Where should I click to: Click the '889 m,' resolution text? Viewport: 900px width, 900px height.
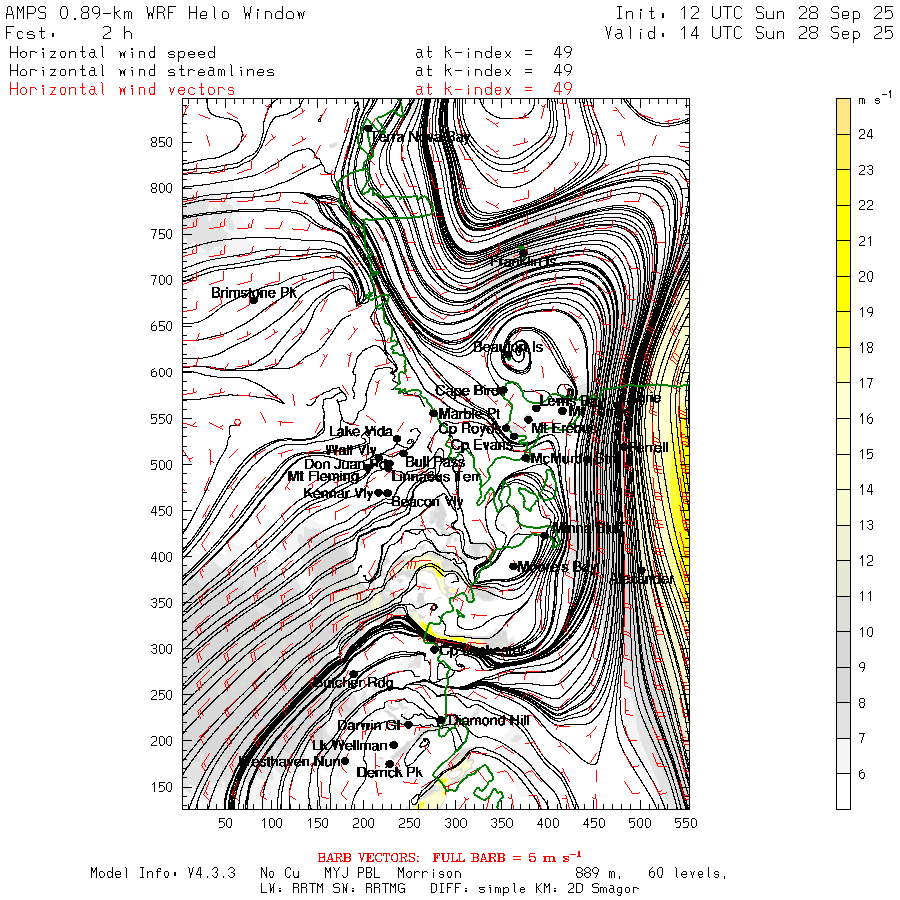[599, 873]
